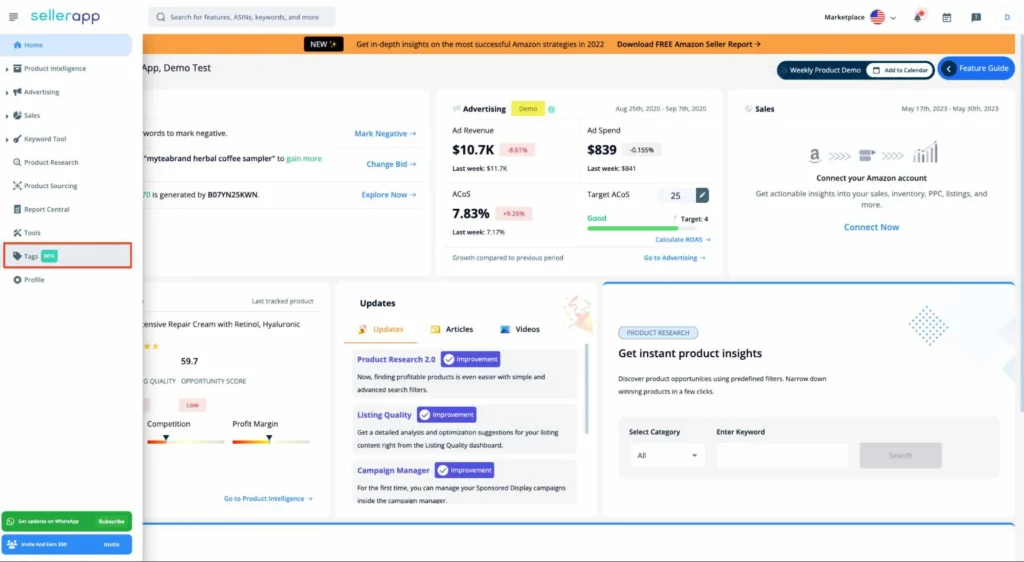Screen dimensions: 1024x562
Task: Open the notifications bell icon
Action: coord(918,17)
